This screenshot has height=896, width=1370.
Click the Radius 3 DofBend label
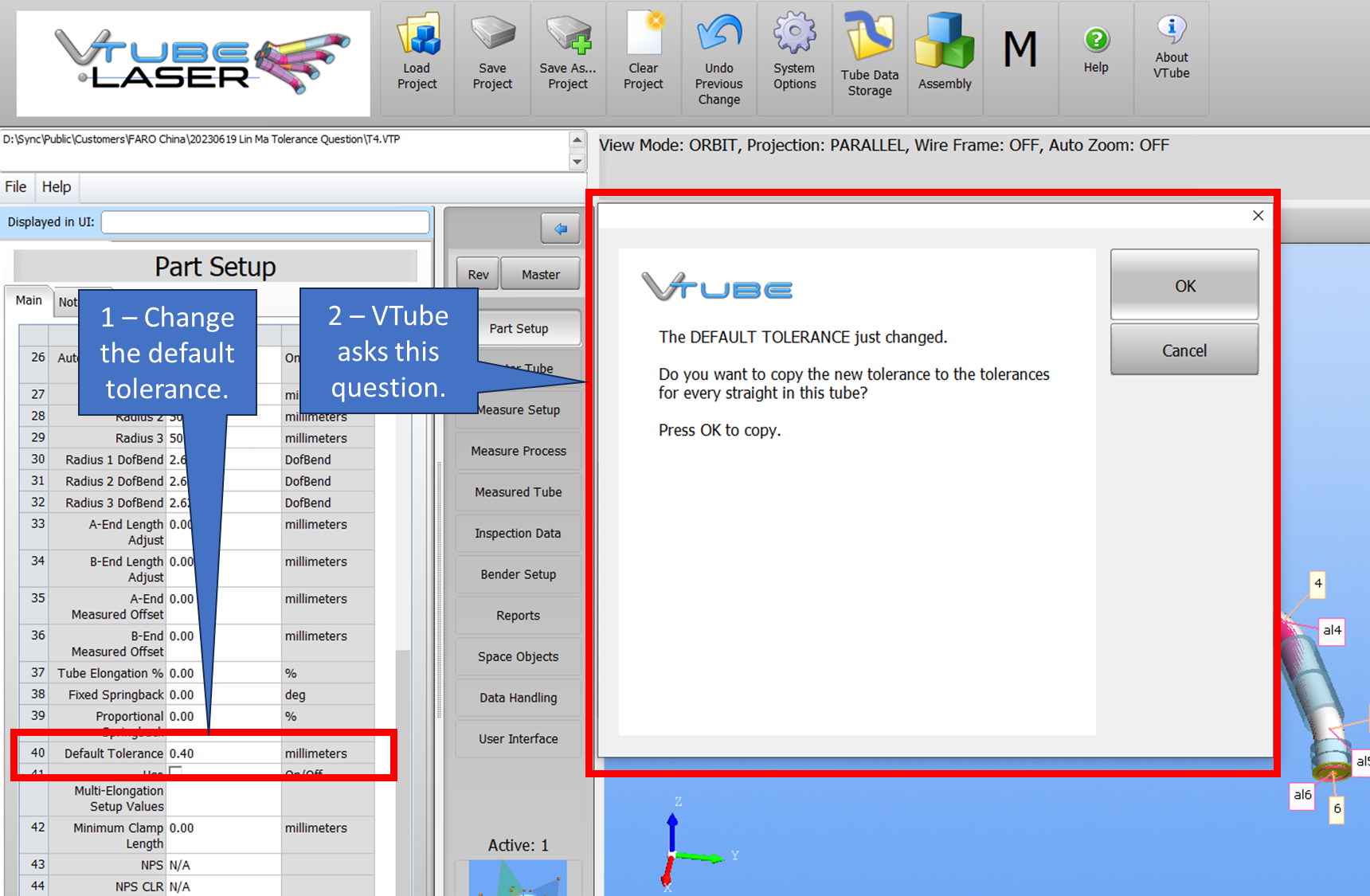point(114,503)
